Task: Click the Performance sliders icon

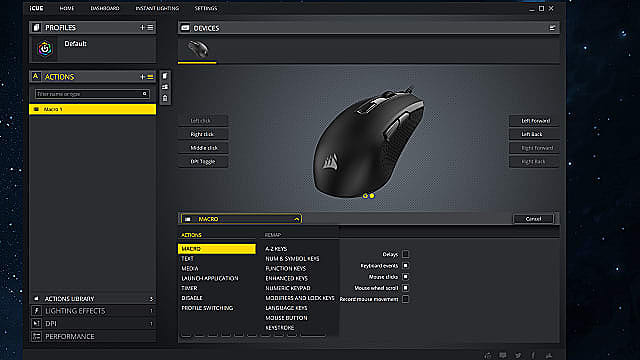Action: pos(36,336)
